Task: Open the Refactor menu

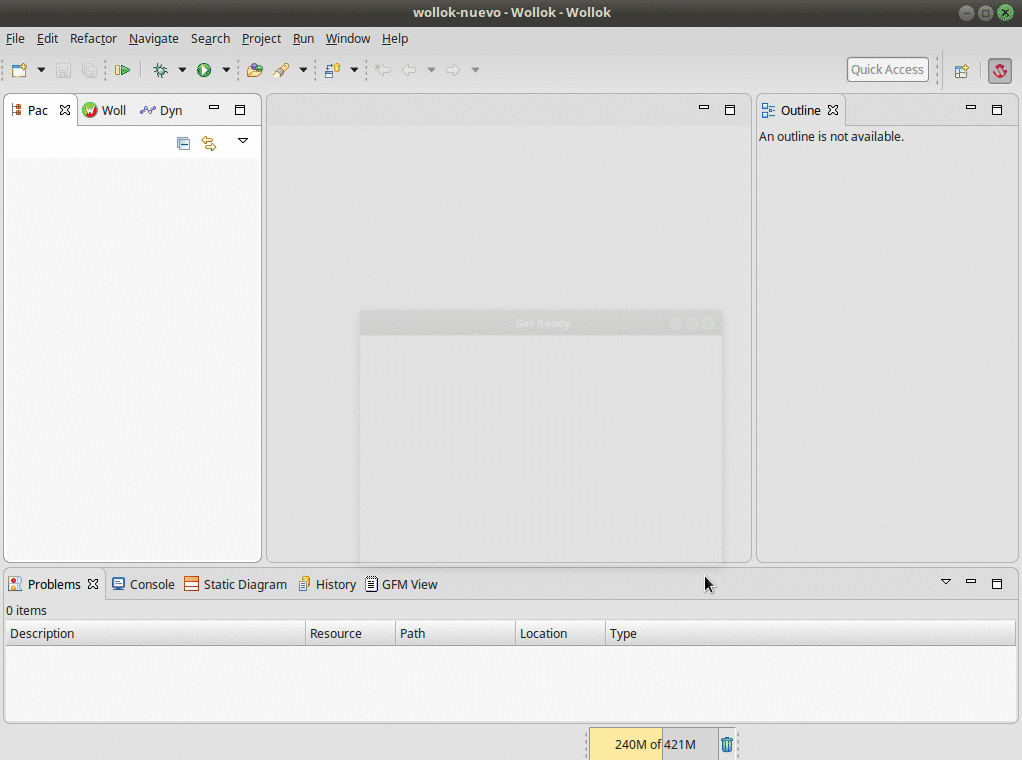Action: click(x=93, y=38)
